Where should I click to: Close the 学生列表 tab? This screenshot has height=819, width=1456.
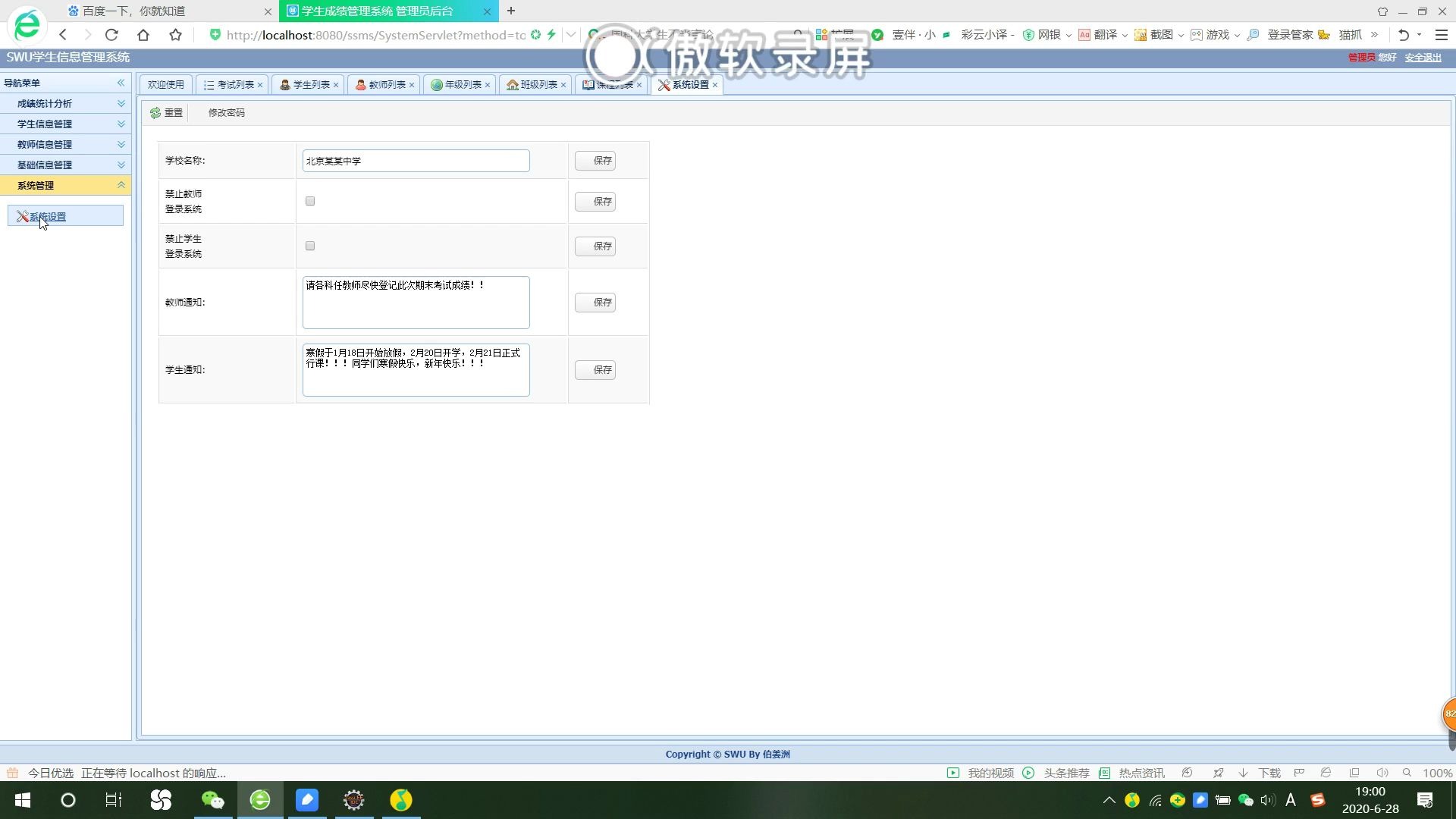click(336, 85)
